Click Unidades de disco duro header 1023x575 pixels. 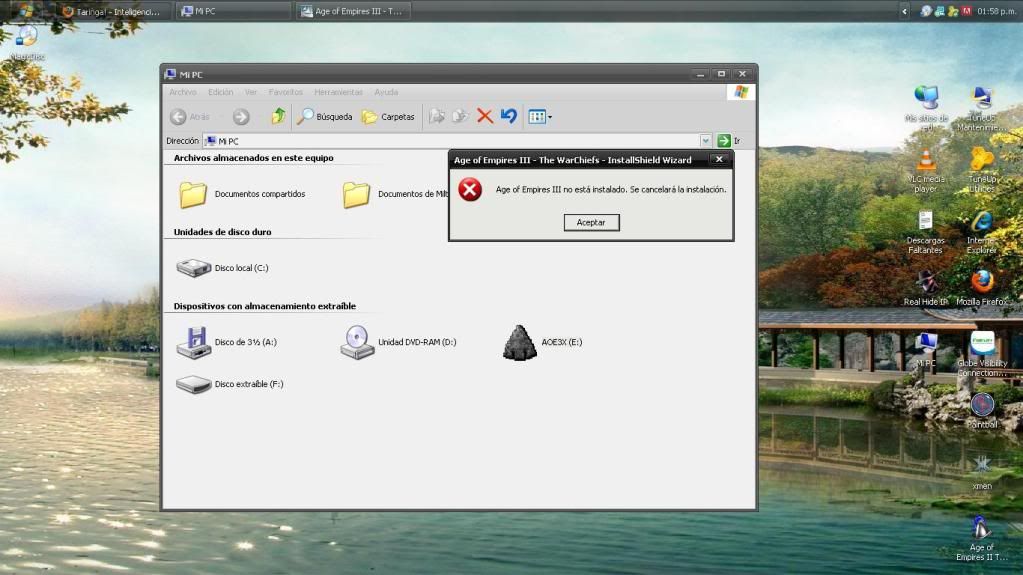point(222,232)
